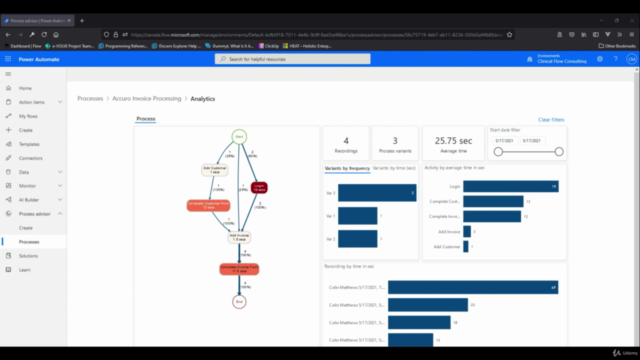Open the app launcher waffle menu
Screen dimensions: 640x360
click(8, 59)
